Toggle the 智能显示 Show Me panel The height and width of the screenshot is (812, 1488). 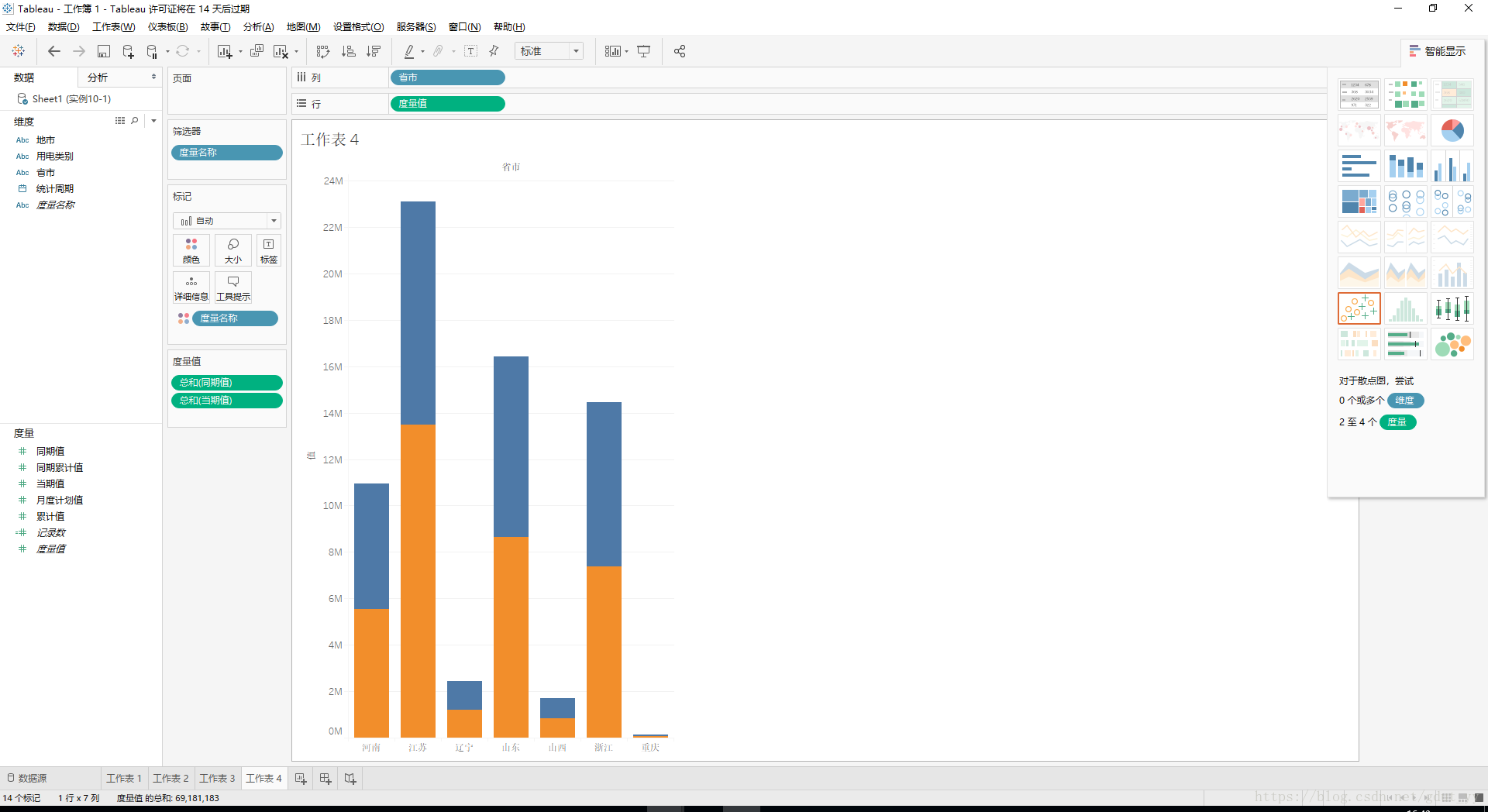(x=1438, y=51)
